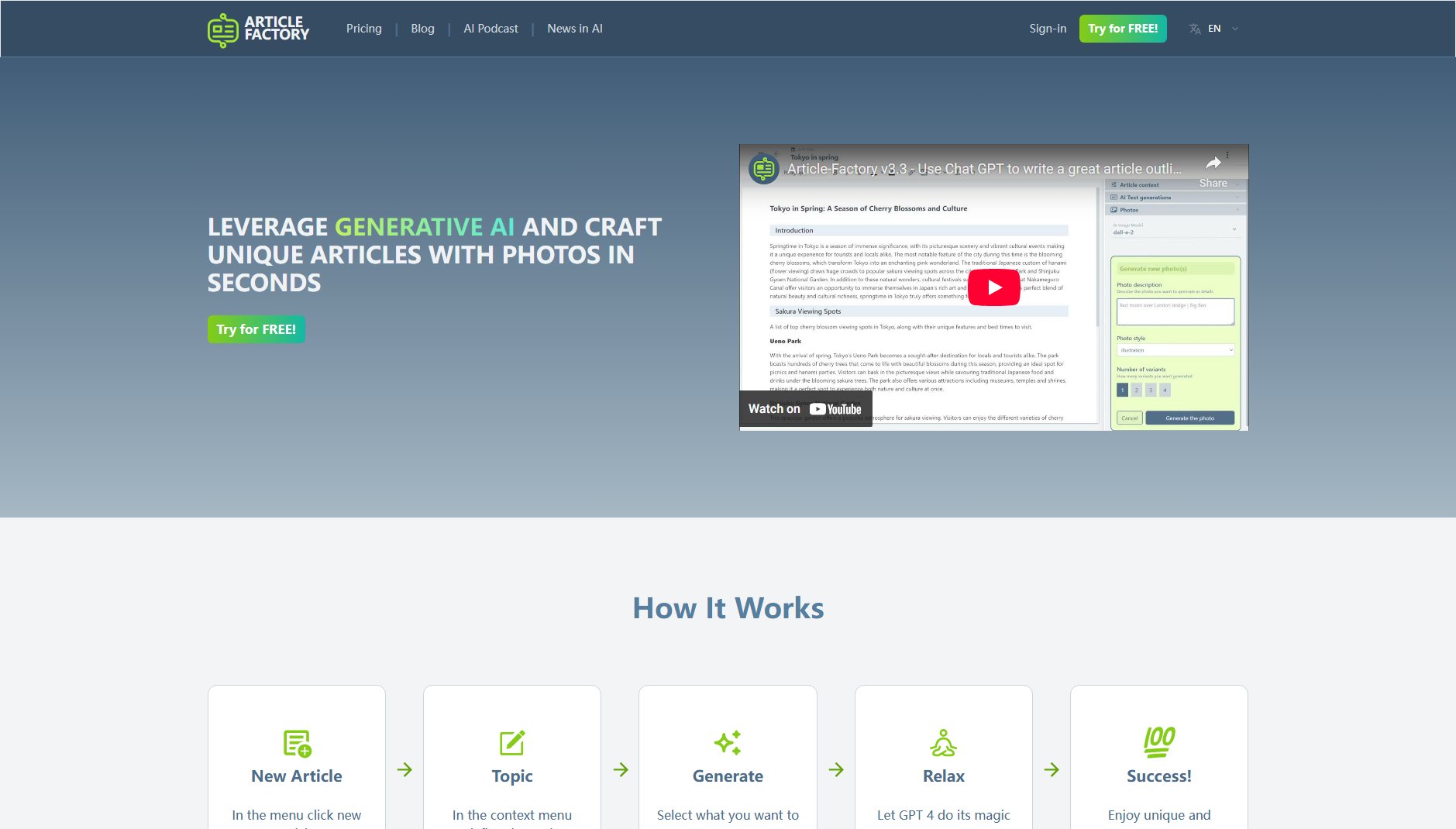Open the Photo style illustration dropdown
Screen dimensions: 1456x829
coord(1175,350)
